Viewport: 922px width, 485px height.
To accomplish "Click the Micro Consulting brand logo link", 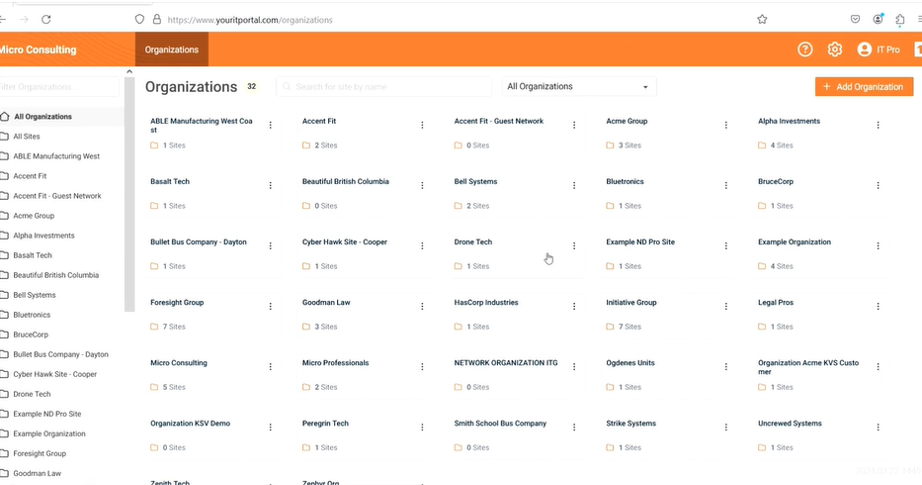I will click(x=38, y=50).
